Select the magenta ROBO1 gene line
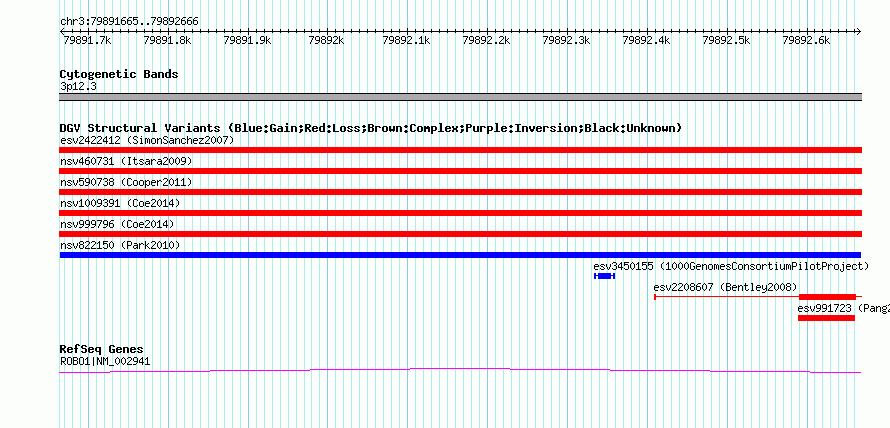This screenshot has height=428, width=890. pyautogui.click(x=460, y=371)
